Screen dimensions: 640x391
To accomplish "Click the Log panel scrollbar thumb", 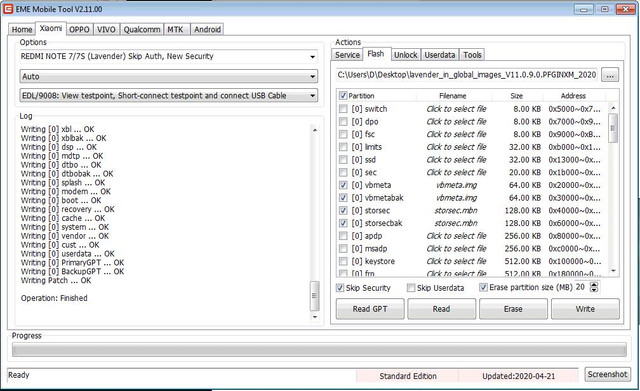I will click(x=314, y=296).
